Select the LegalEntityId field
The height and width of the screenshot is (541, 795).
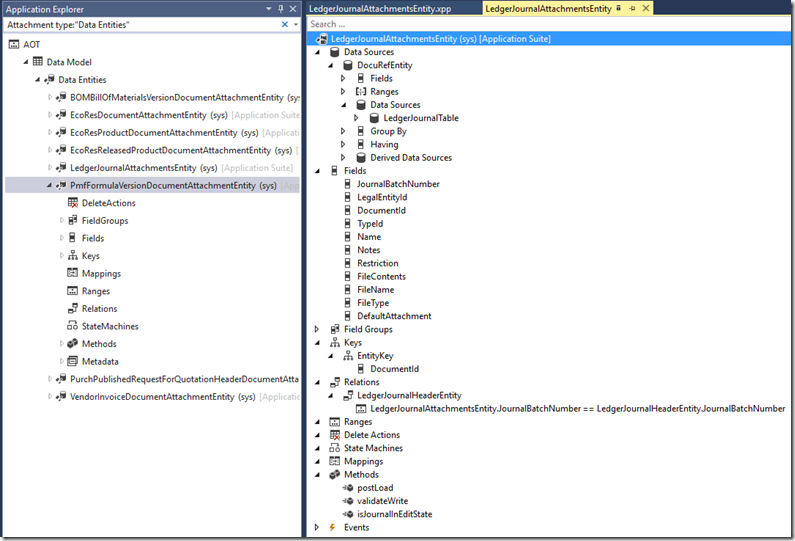tap(382, 197)
